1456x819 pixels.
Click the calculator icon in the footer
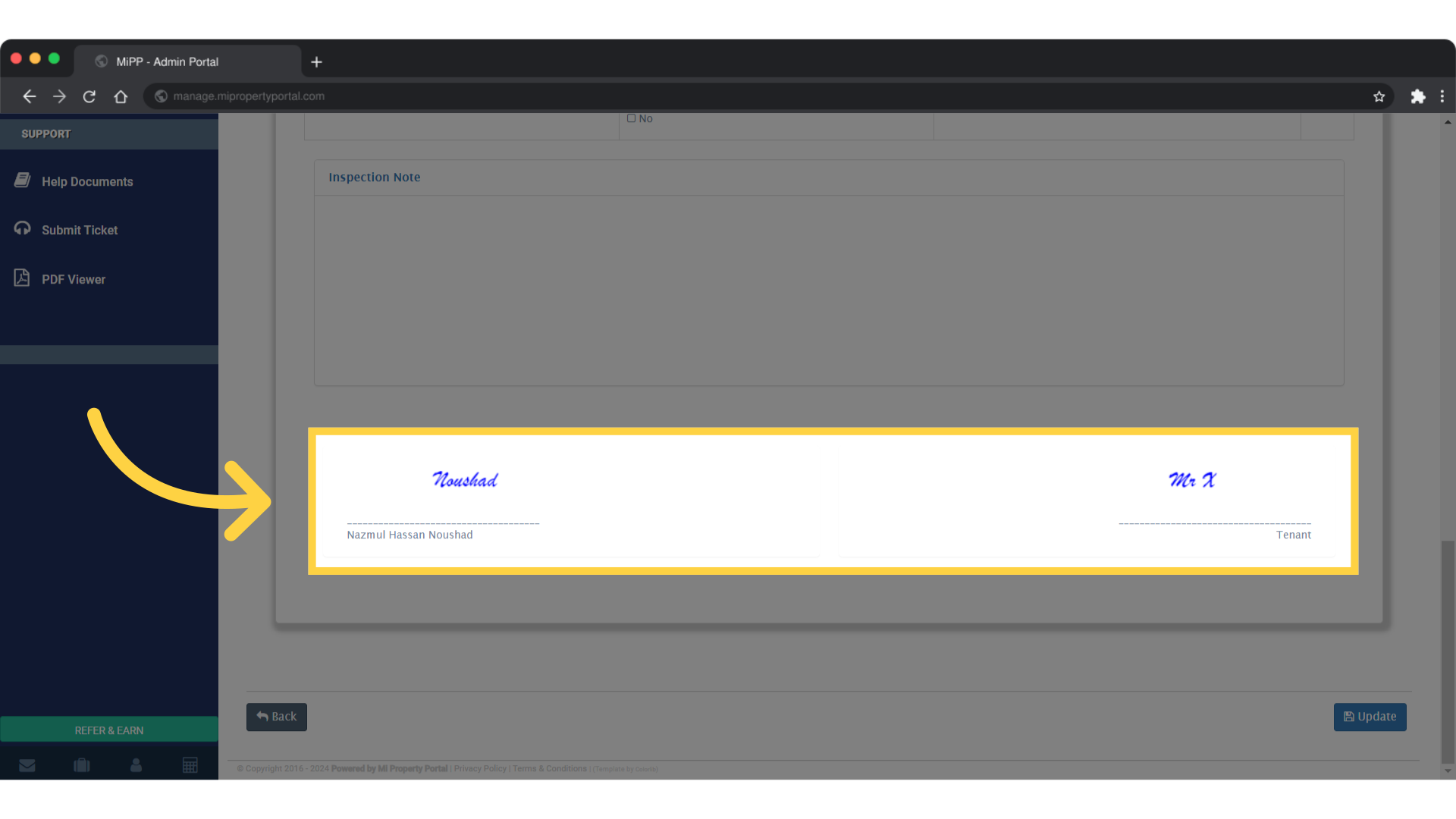click(190, 764)
